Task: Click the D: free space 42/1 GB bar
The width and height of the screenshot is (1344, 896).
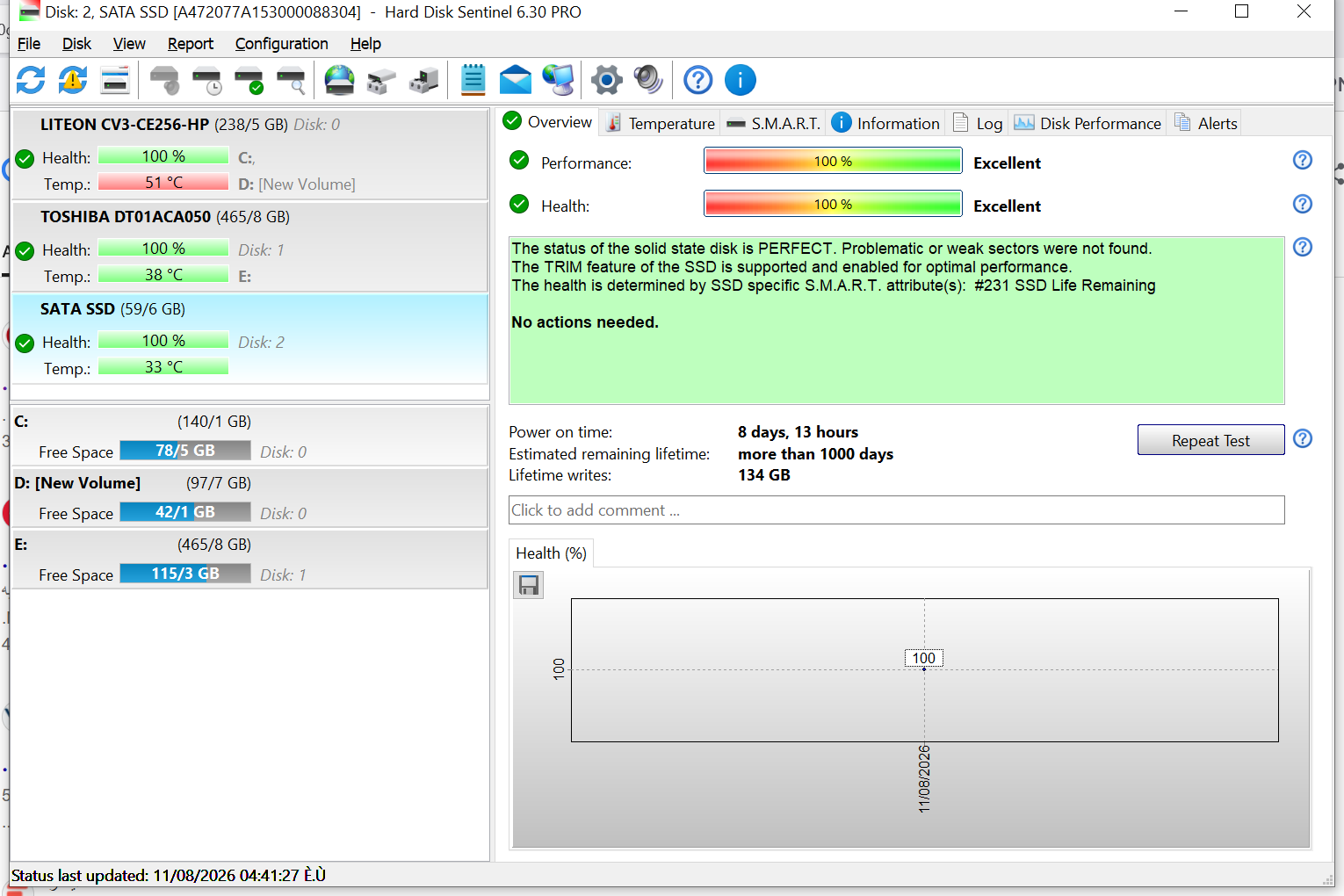Action: tap(185, 512)
